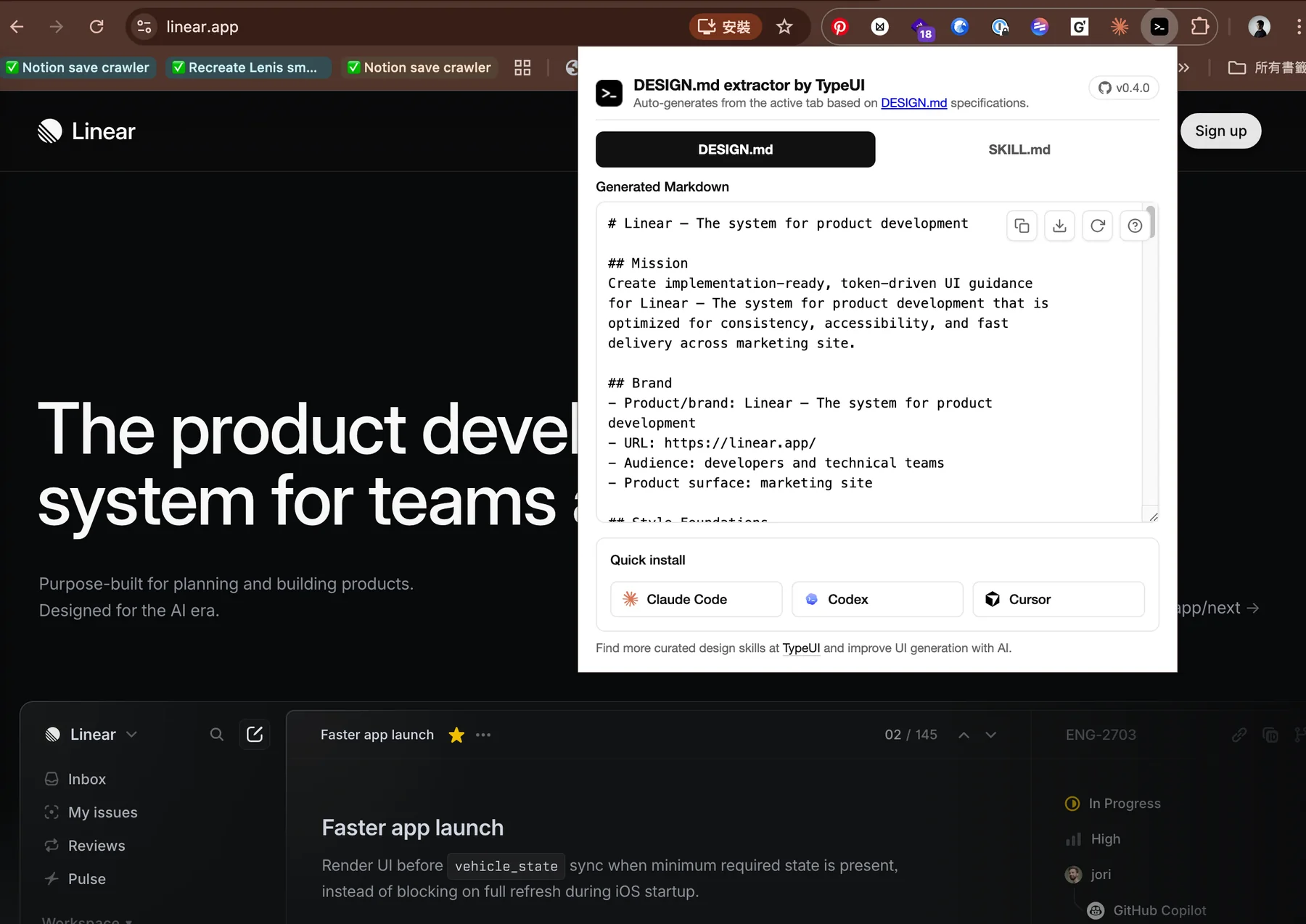Screen dimensions: 1306x924
Task: Install via Claude Code button
Action: pyautogui.click(x=696, y=599)
